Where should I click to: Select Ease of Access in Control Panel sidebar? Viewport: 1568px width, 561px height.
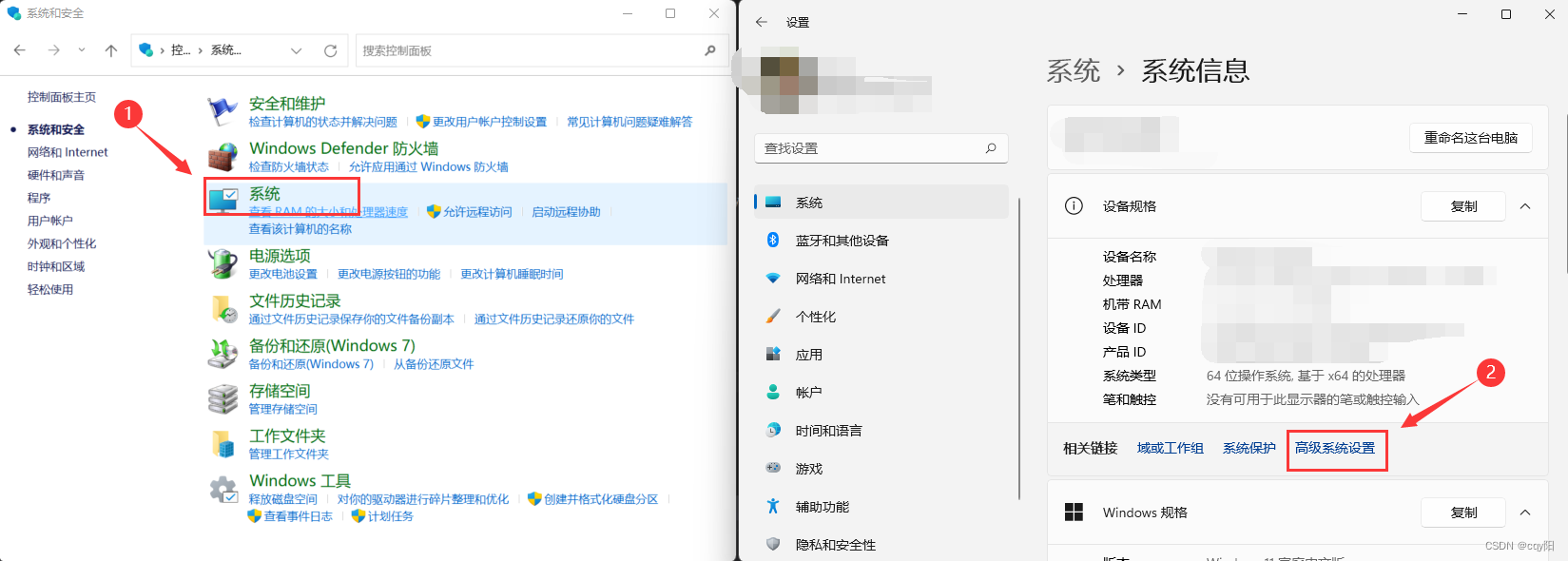click(x=50, y=289)
